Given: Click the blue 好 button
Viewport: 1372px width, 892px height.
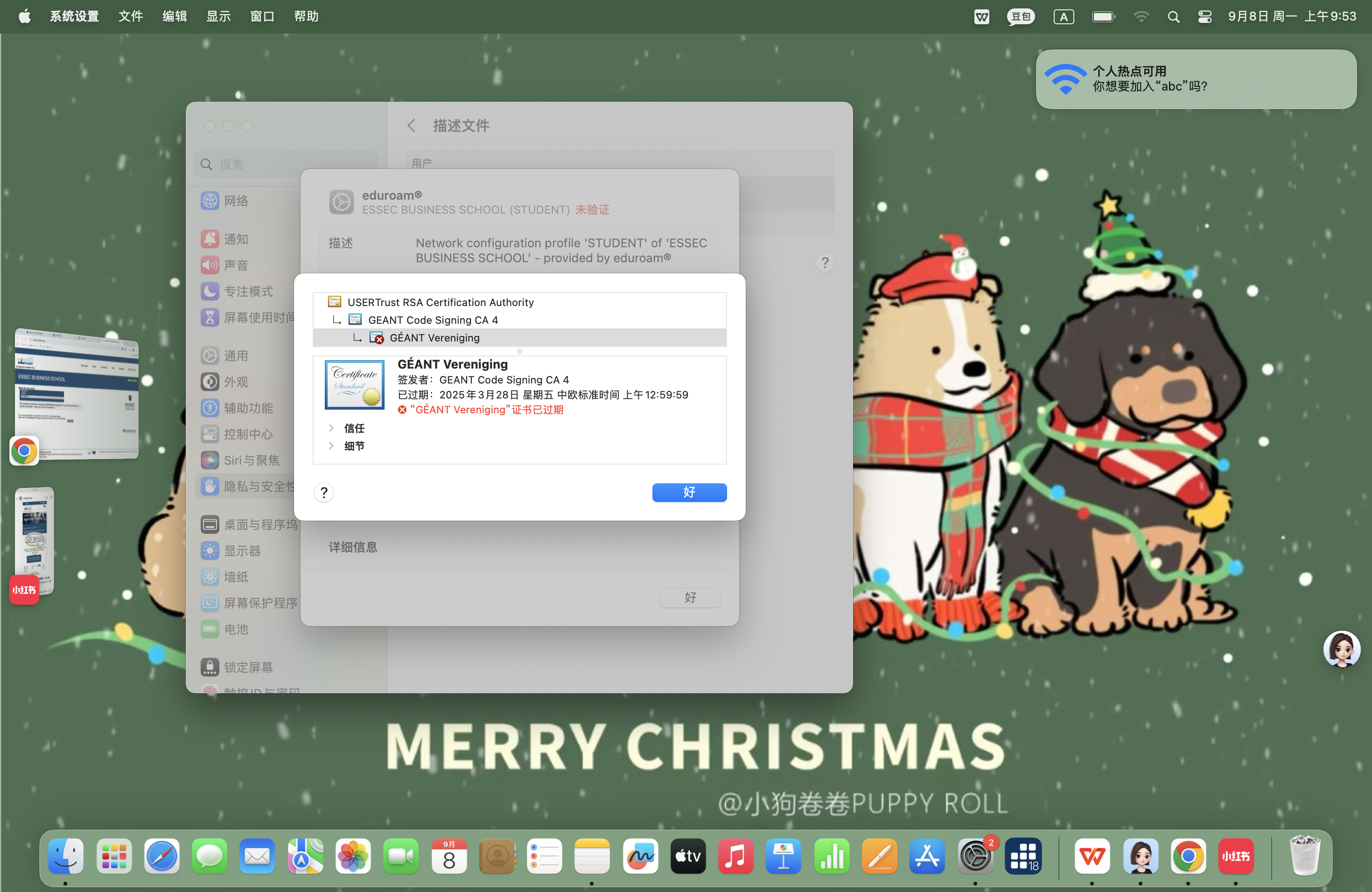Looking at the screenshot, I should (x=689, y=492).
